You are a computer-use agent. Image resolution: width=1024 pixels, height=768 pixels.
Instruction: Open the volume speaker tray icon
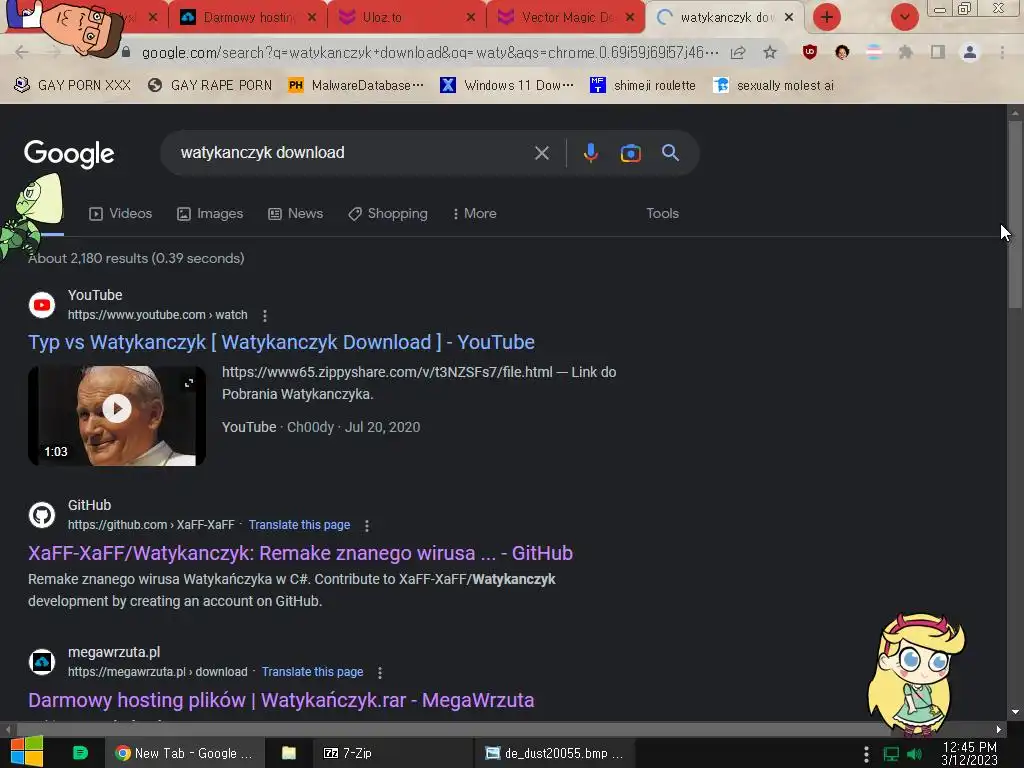tap(914, 754)
